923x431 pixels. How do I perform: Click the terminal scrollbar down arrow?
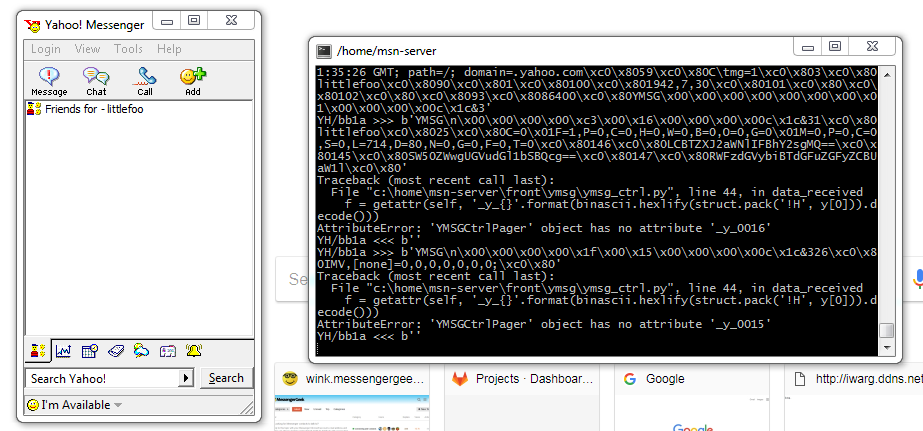[x=886, y=347]
